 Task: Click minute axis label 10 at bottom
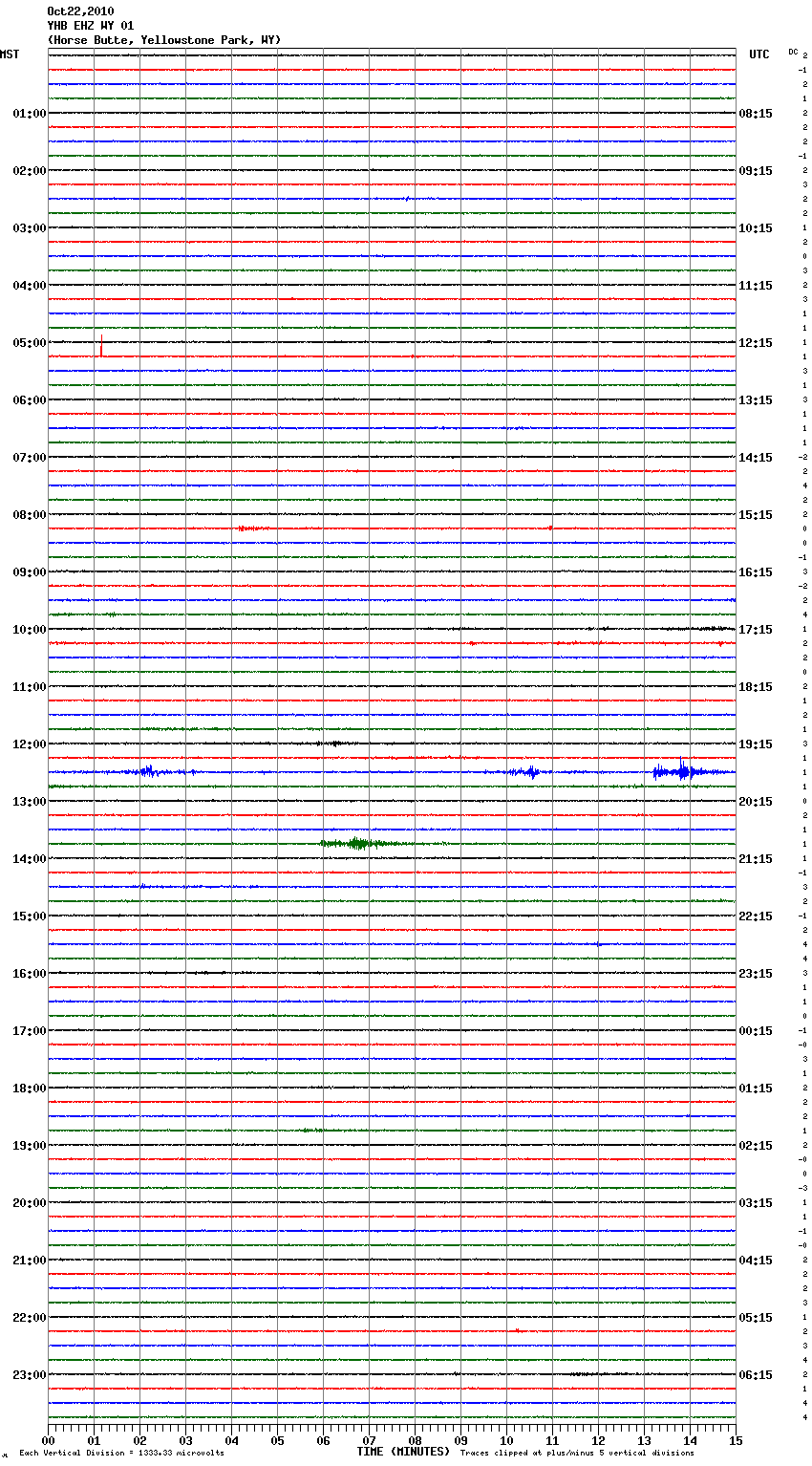tap(506, 1440)
